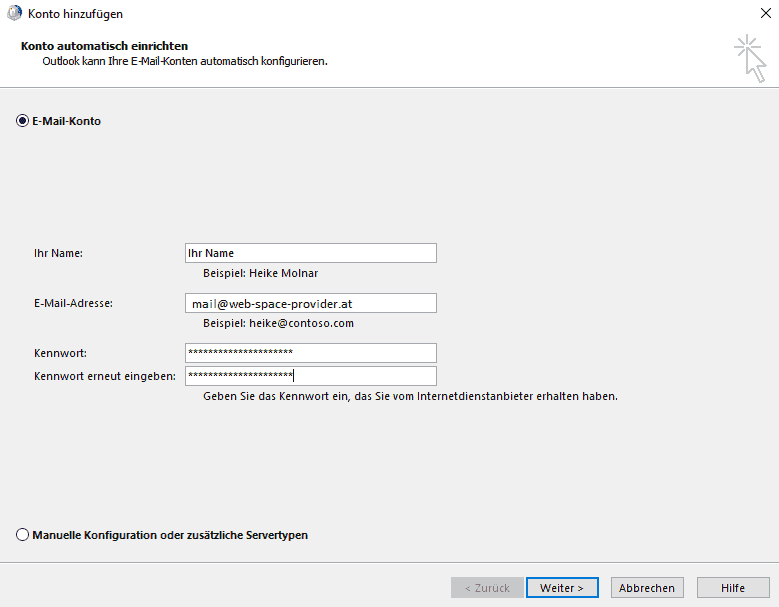This screenshot has height=607, width=779.
Task: Close the Konto hinzufügen dialog
Action: point(765,14)
